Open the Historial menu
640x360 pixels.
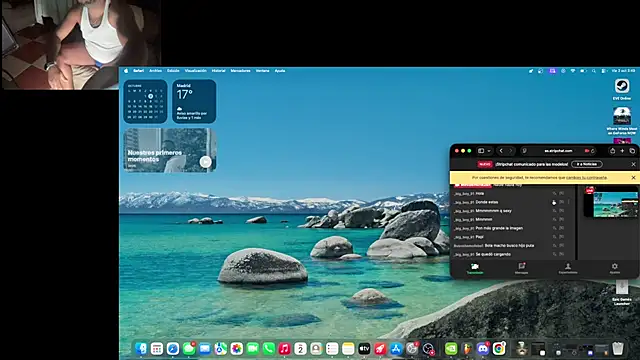point(218,71)
